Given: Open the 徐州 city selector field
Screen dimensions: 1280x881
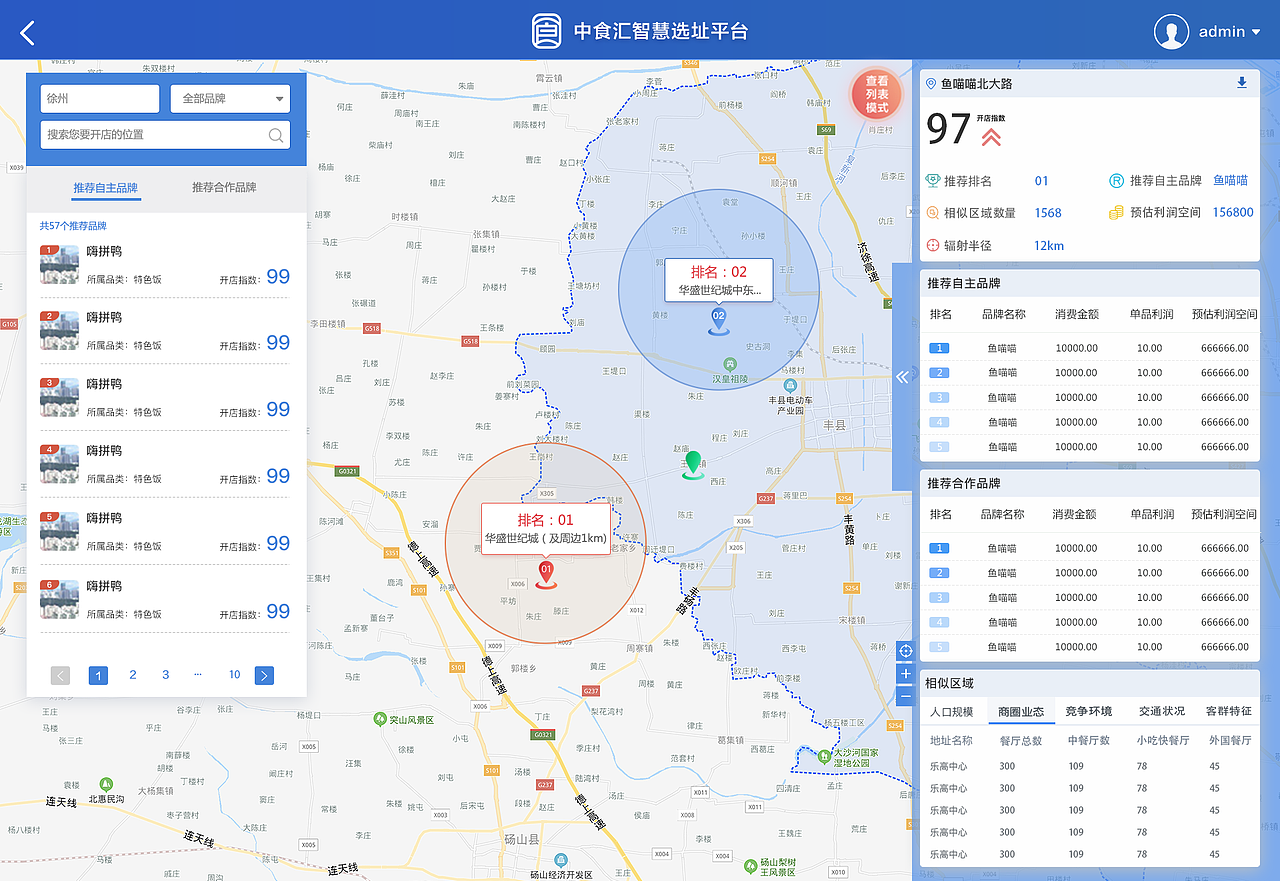Looking at the screenshot, I should (x=100, y=99).
